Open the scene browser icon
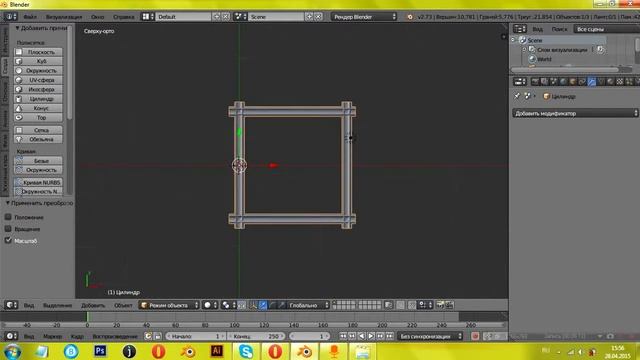Screen dimensions: 640x360 coord(240,17)
